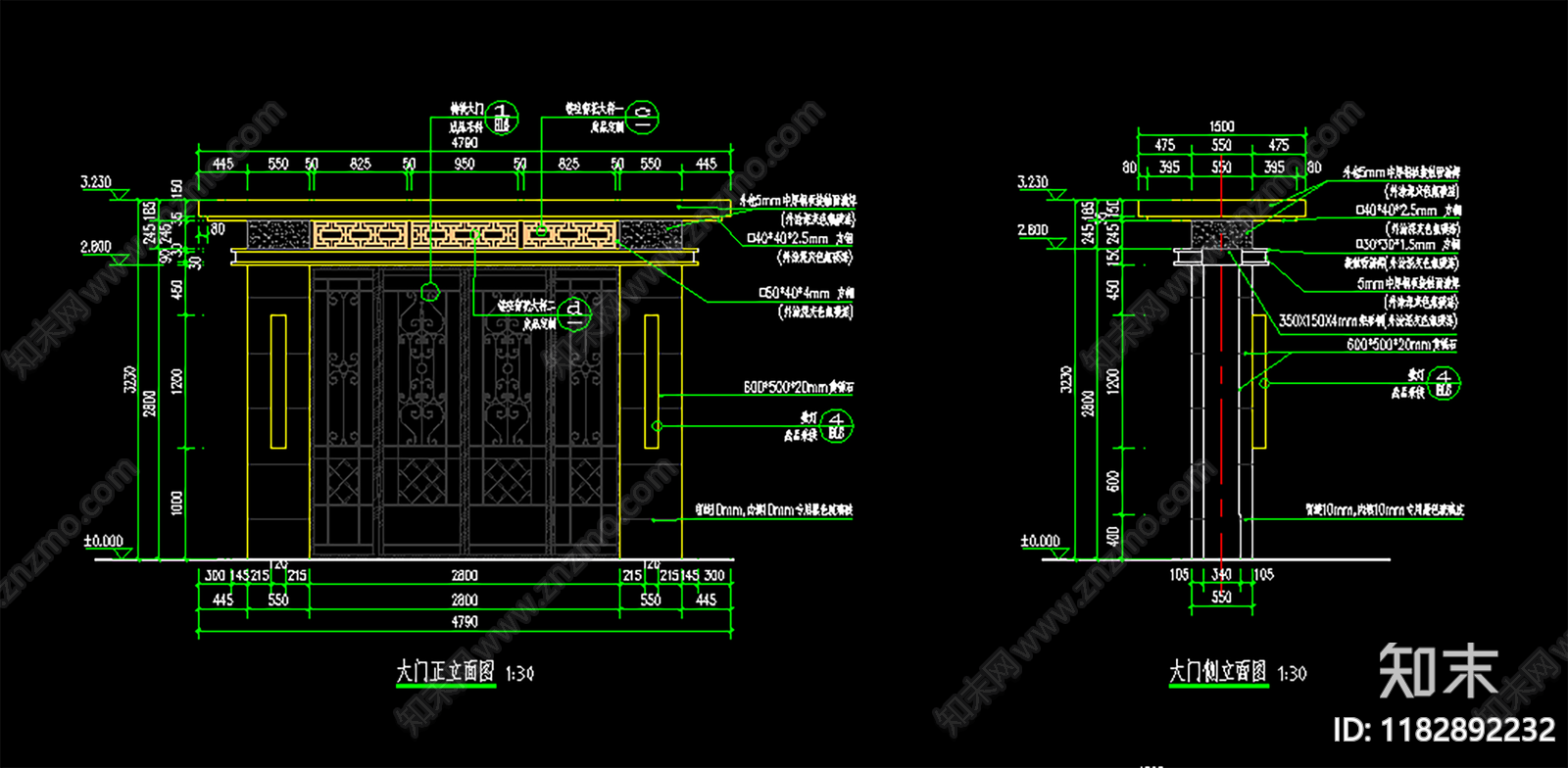Image resolution: width=1568 pixels, height=768 pixels.
Task: Select the left yellow wall lamp on front elevation
Action: coord(278,382)
